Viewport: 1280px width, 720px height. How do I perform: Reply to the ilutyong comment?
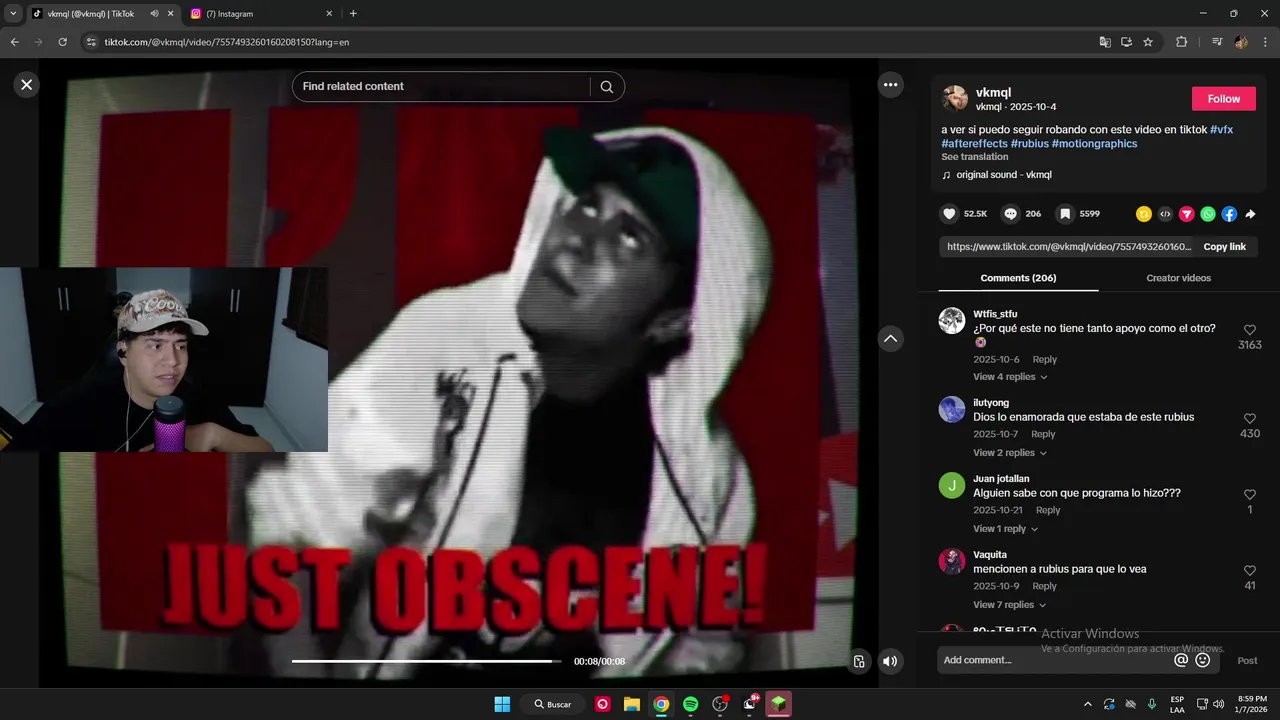point(1043,434)
